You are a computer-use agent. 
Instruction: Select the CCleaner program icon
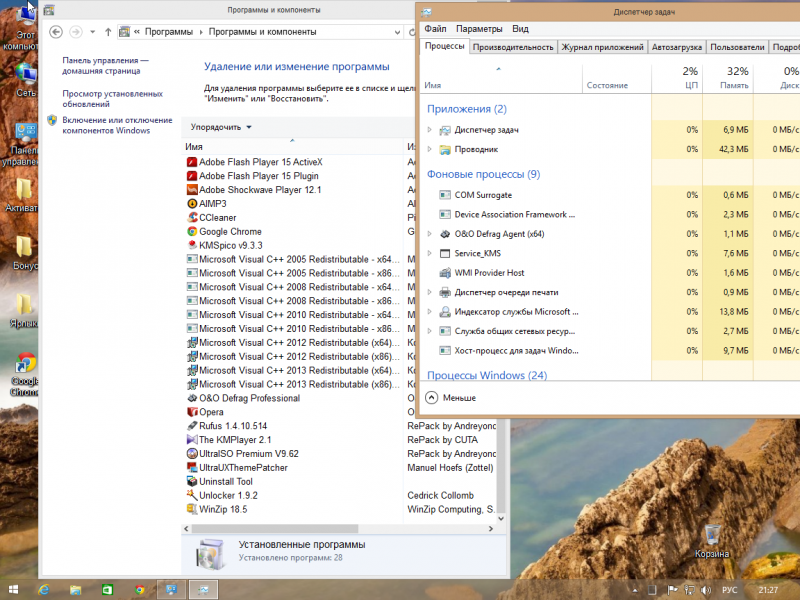(192, 217)
